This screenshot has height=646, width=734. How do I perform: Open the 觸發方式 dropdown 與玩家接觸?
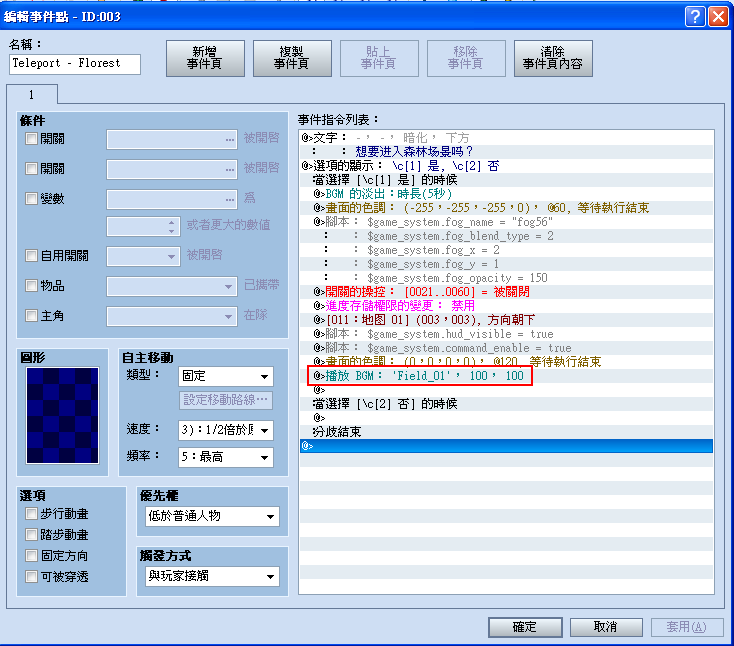pyautogui.click(x=213, y=576)
